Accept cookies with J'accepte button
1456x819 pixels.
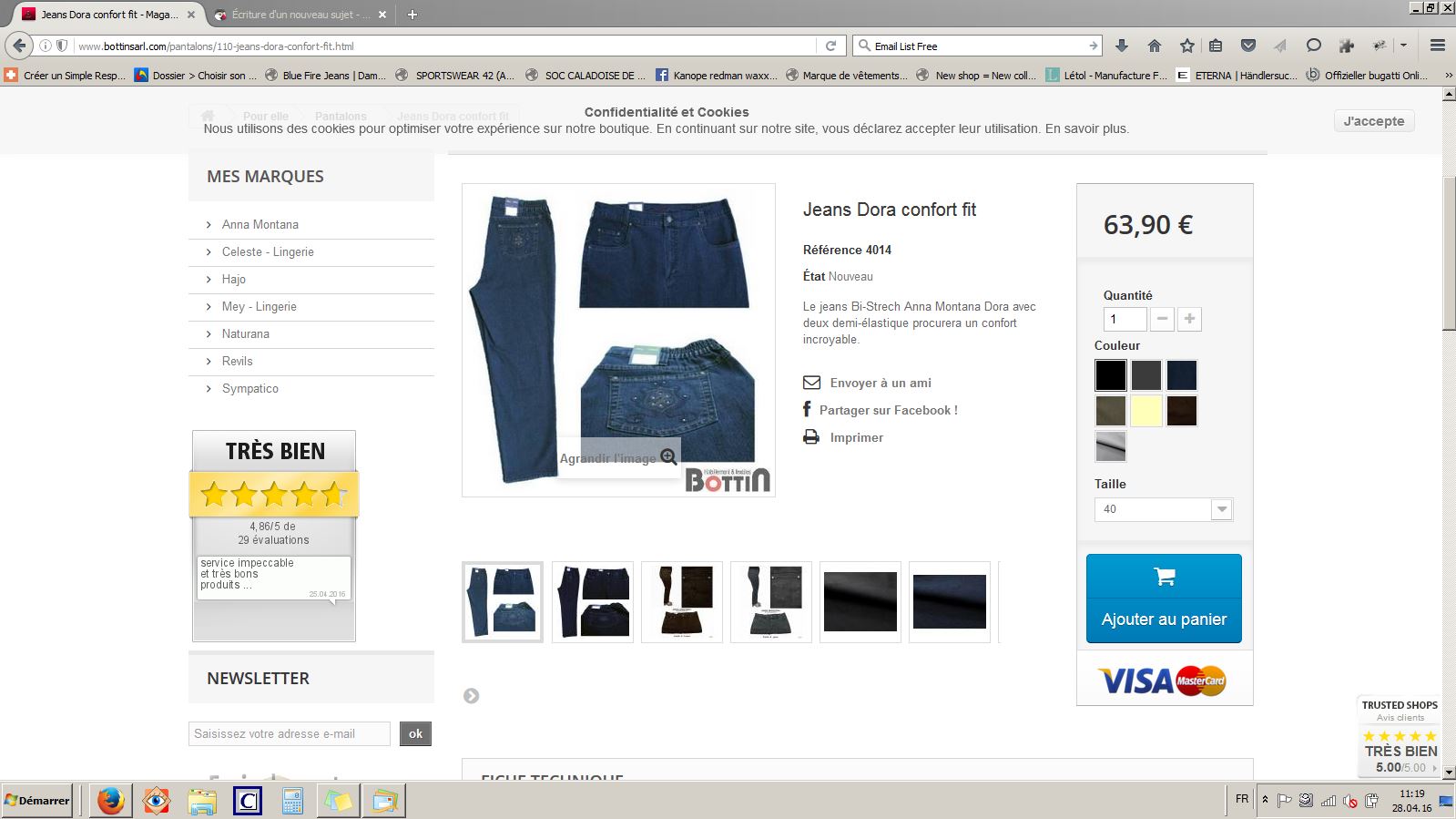click(x=1374, y=121)
